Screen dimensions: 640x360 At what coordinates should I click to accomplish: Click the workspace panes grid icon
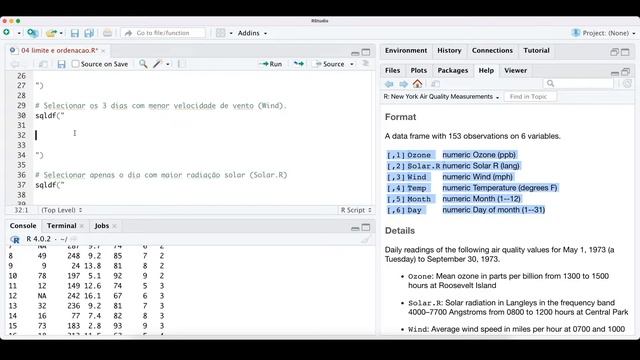pyautogui.click(x=220, y=33)
